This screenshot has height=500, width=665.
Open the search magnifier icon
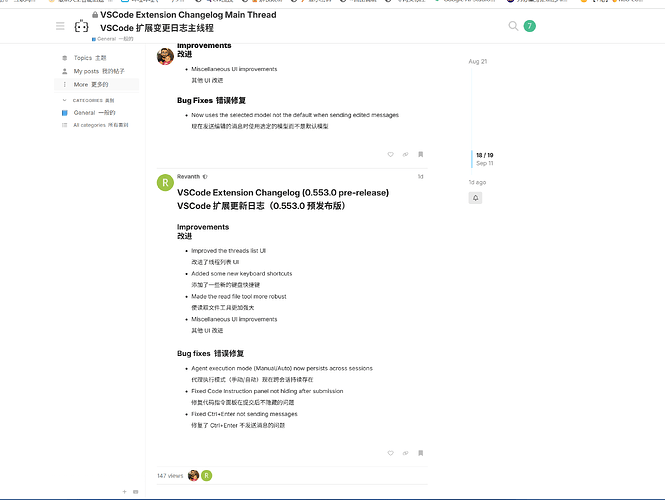[x=513, y=26]
